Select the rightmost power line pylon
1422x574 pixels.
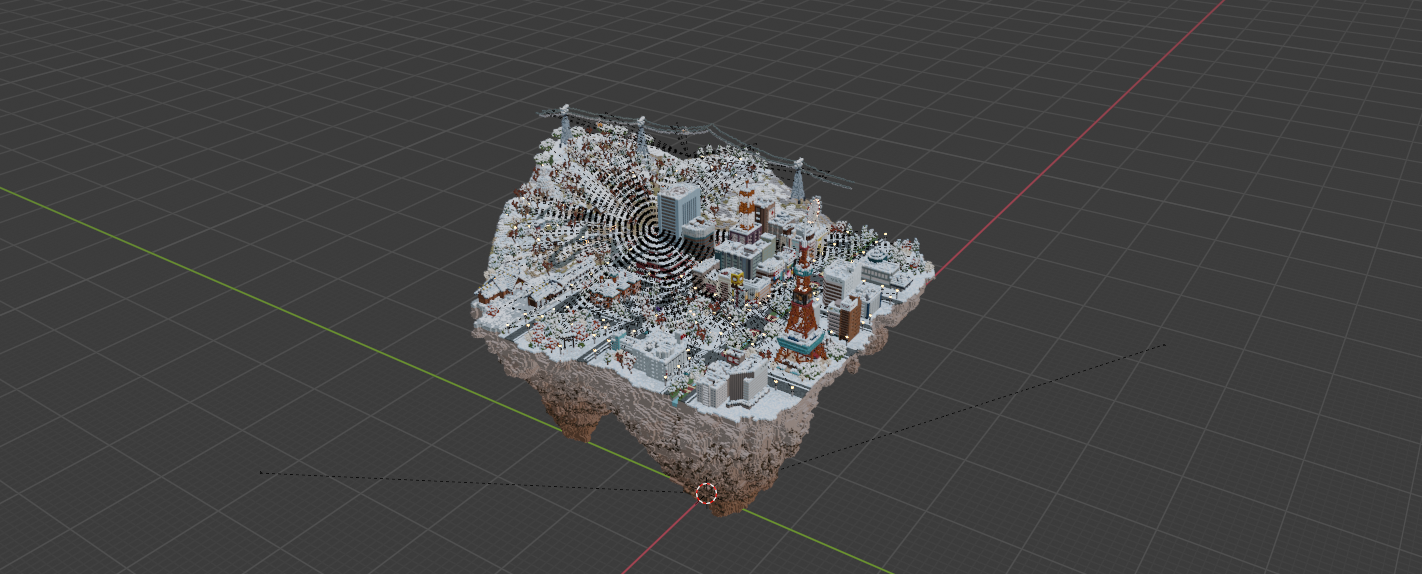pyautogui.click(x=799, y=179)
